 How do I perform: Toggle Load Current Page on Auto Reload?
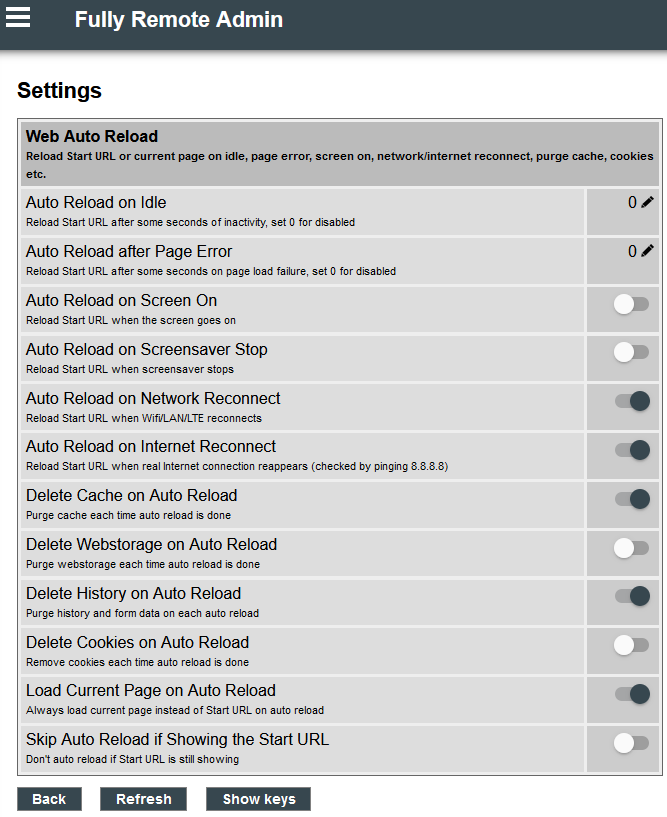[632, 694]
